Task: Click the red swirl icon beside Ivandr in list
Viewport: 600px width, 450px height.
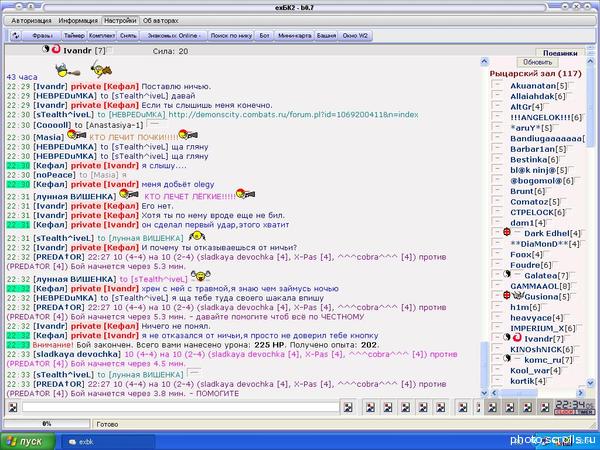Action: [517, 338]
